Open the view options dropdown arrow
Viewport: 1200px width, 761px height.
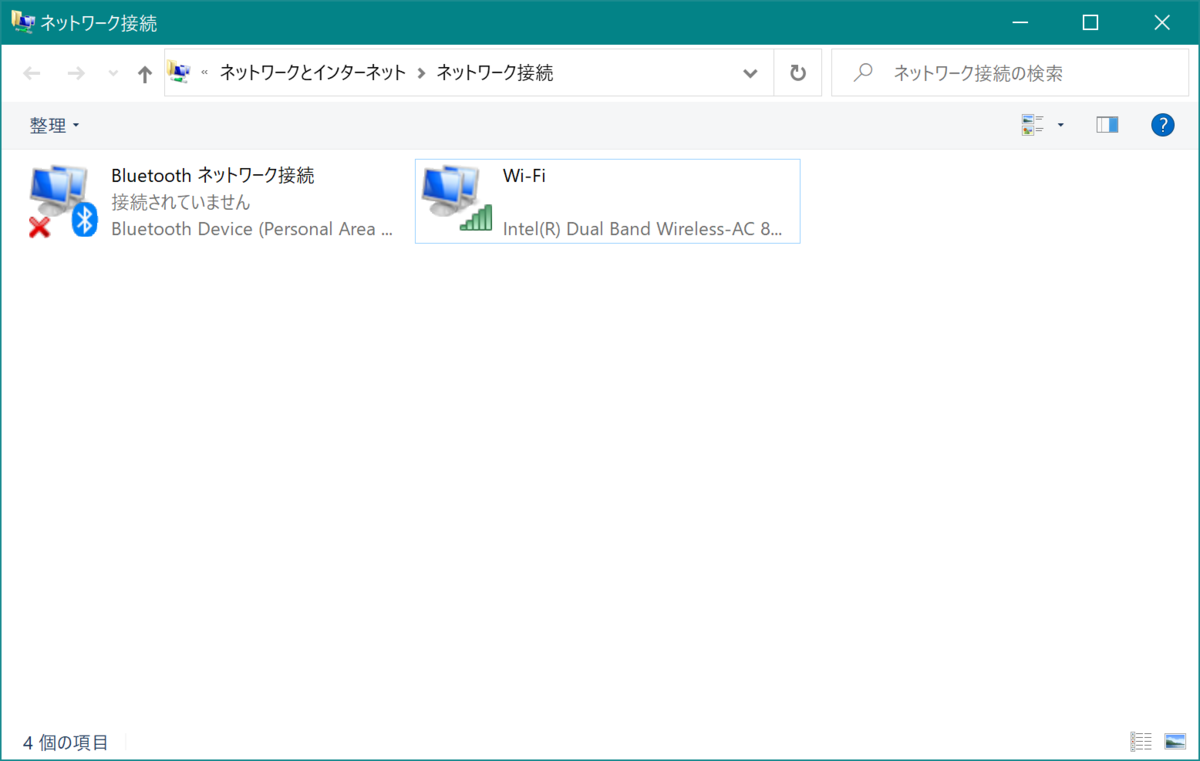click(1060, 125)
